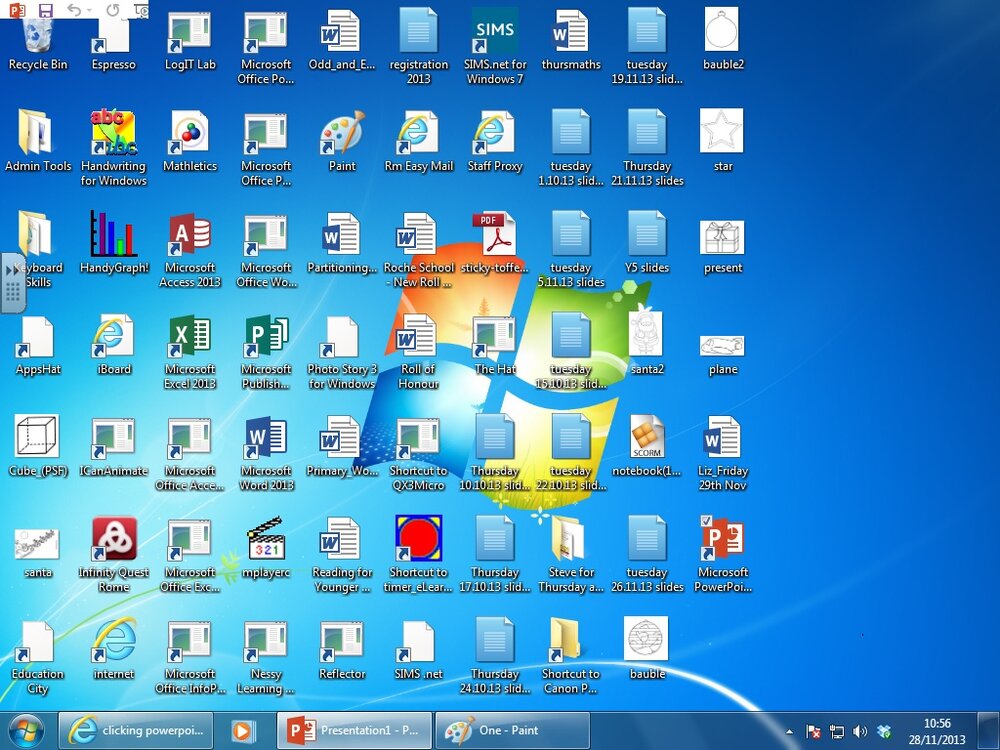Select the internet Explorer desktop icon

pyautogui.click(x=114, y=640)
